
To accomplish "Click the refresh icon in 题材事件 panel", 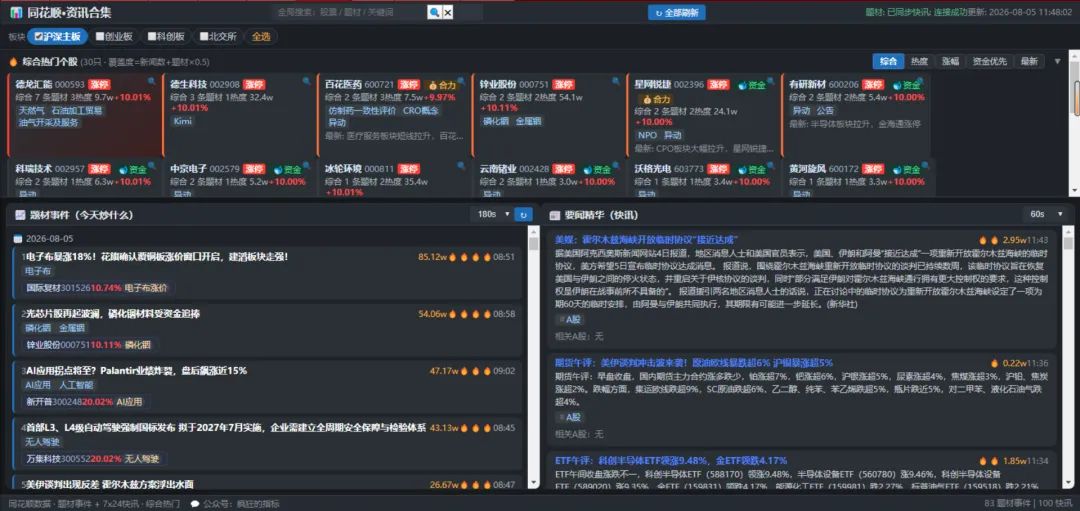I will [x=523, y=215].
